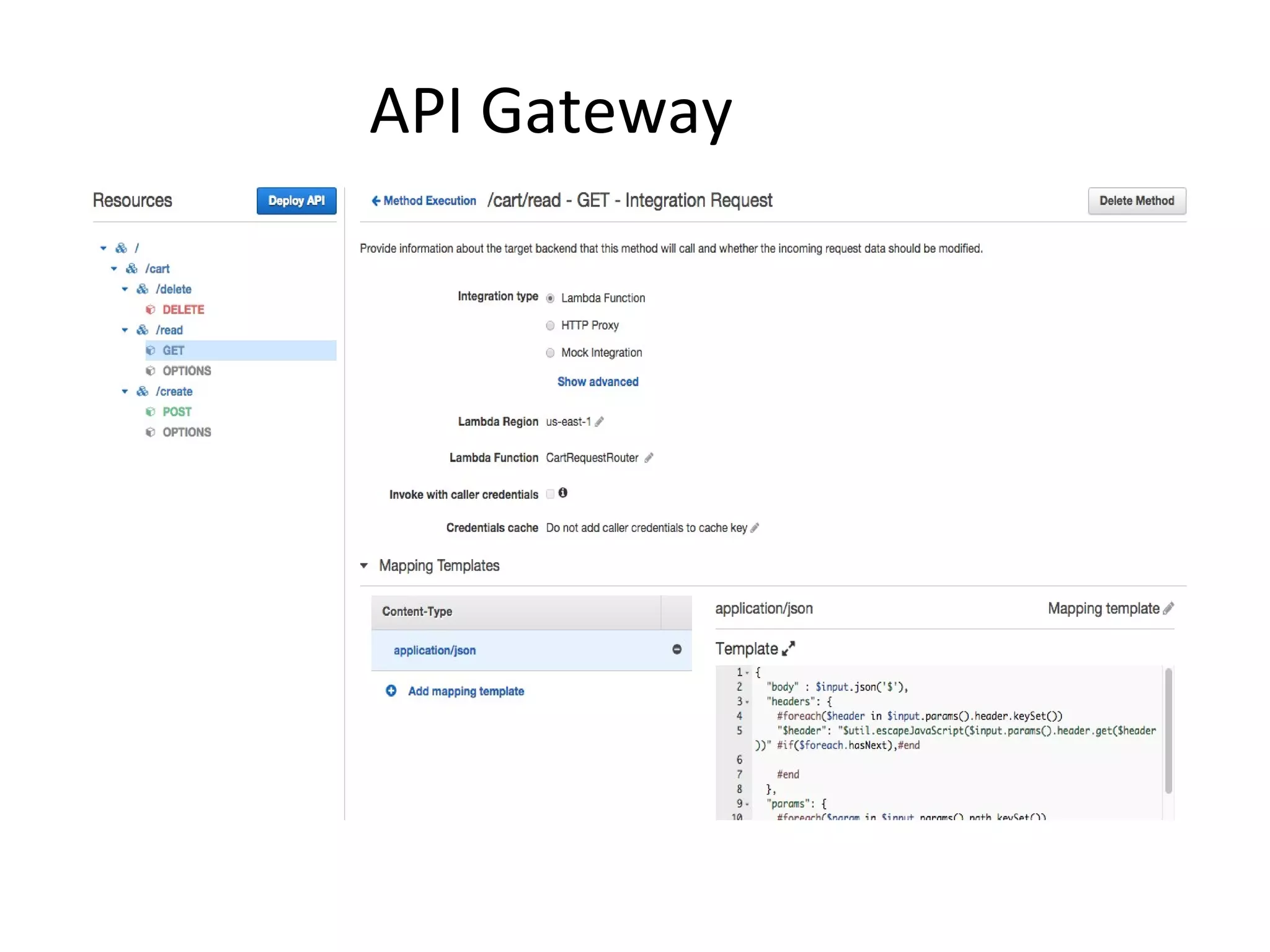Remove the application/json mapping template
1270x952 pixels.
coord(677,650)
